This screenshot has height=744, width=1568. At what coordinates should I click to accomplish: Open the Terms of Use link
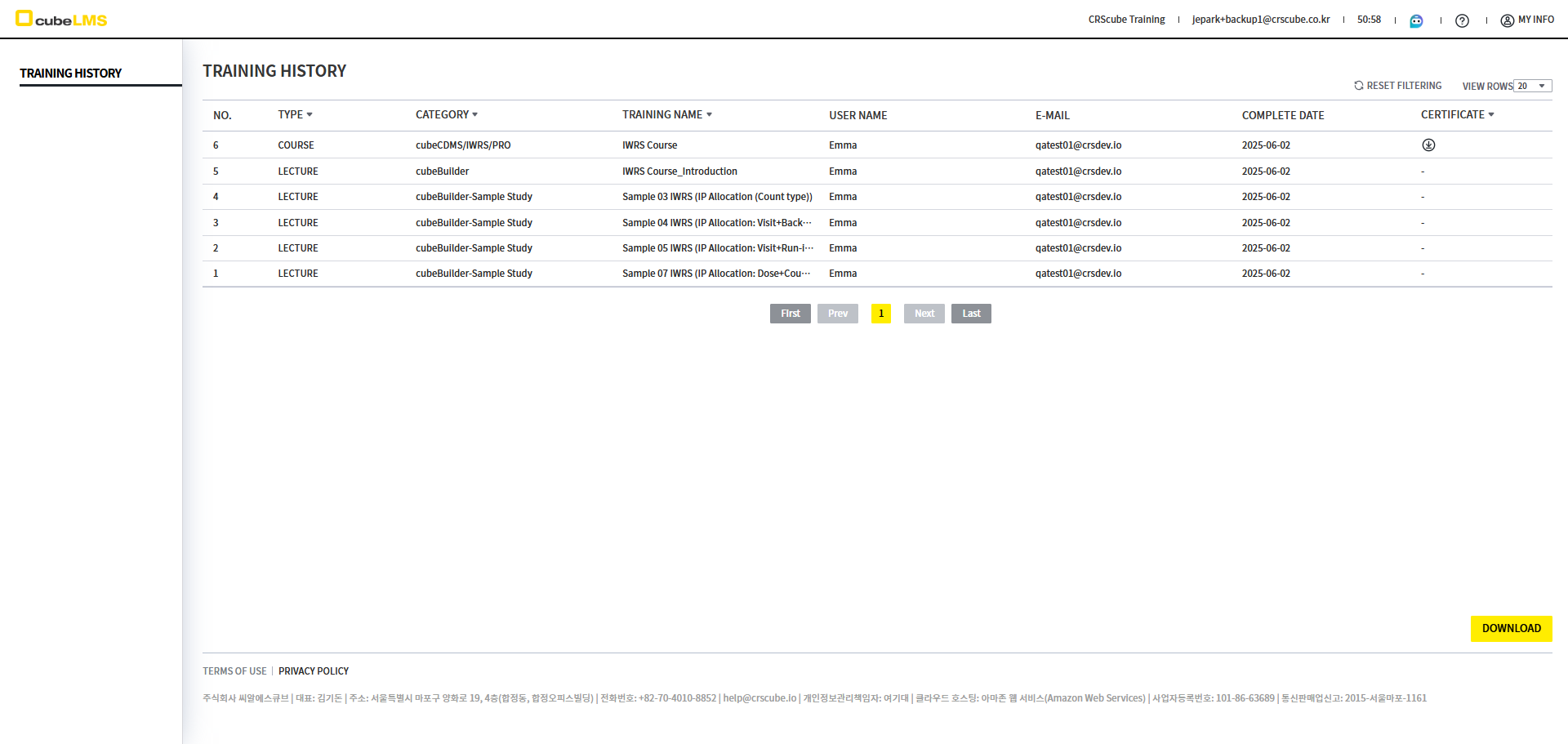pos(234,671)
